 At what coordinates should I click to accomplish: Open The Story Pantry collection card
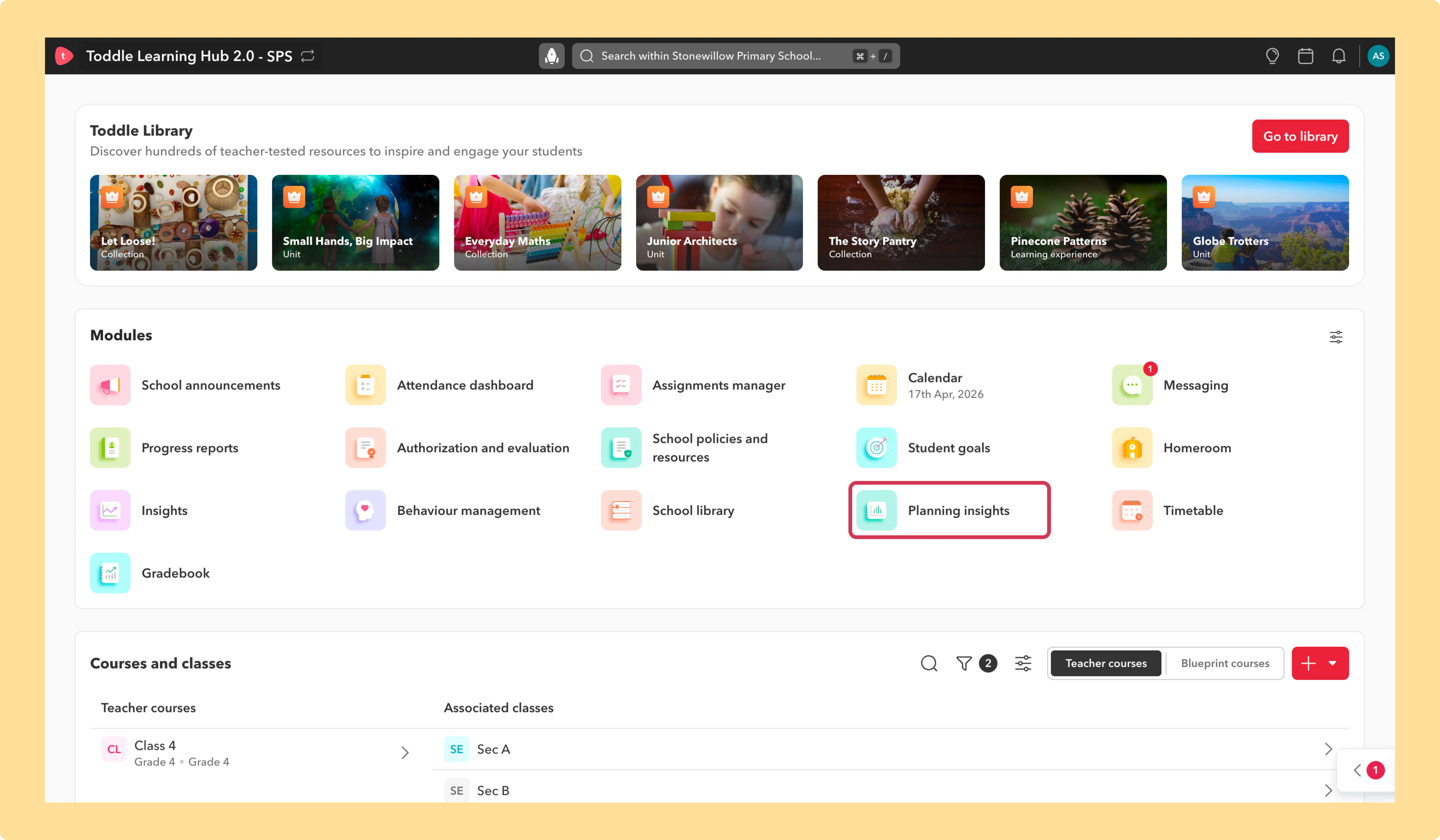(x=901, y=223)
